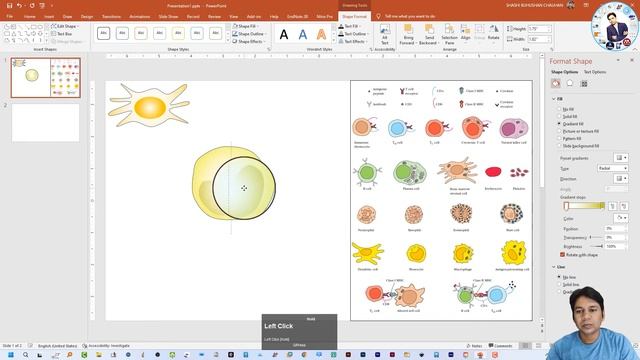
Task: Apply the first Abc shape style preset
Action: tap(104, 33)
